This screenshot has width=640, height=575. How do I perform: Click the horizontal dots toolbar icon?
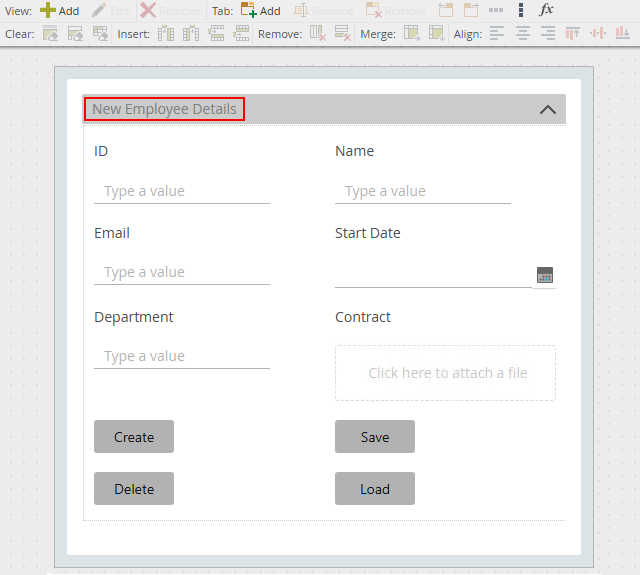(x=496, y=10)
